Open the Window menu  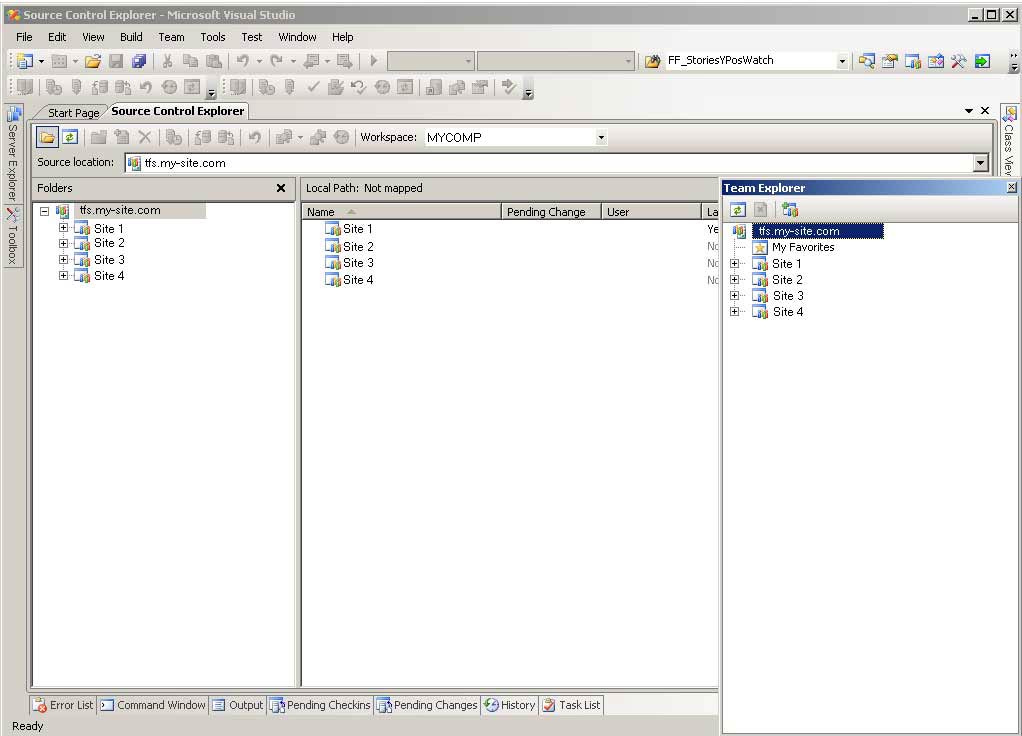(x=297, y=37)
